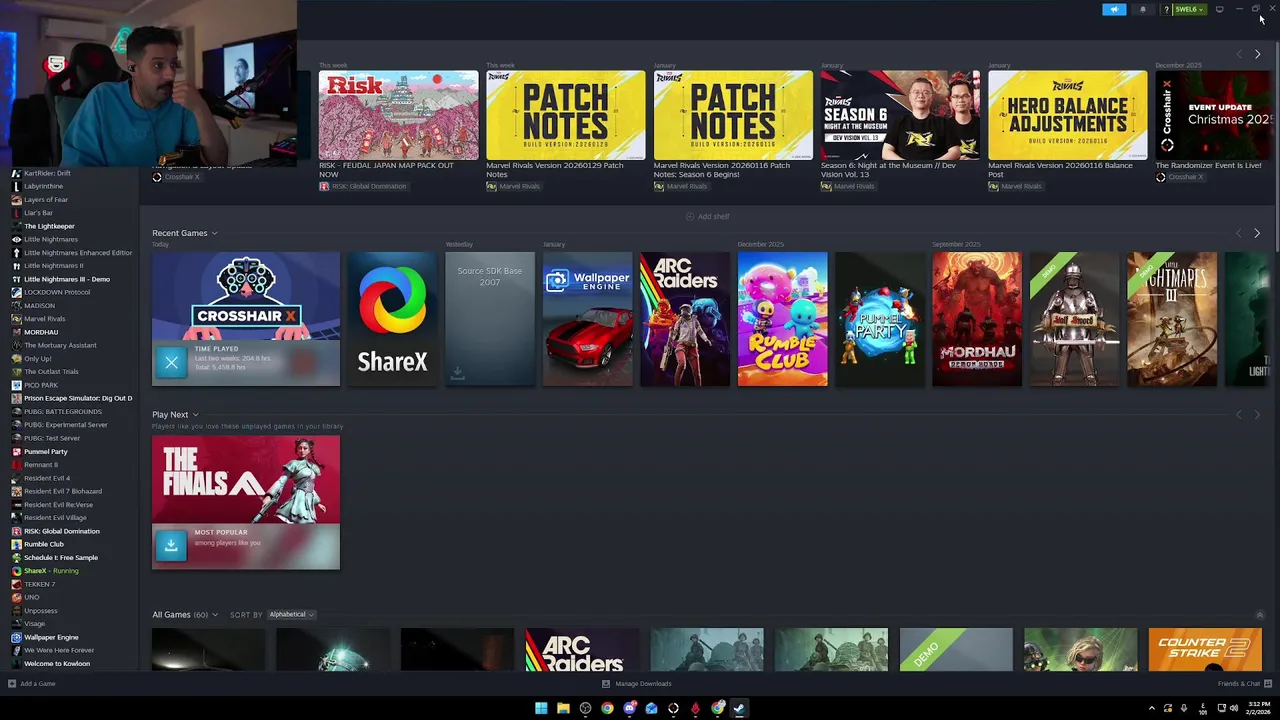Viewport: 1280px width, 720px height.
Task: Select Marvel Rivals in sidebar
Action: tap(44, 319)
